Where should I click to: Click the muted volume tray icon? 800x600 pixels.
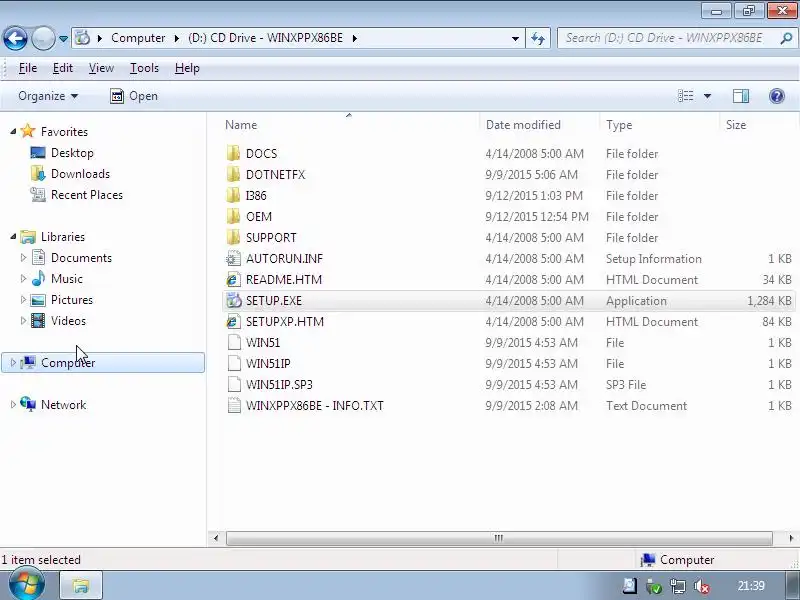[703, 586]
